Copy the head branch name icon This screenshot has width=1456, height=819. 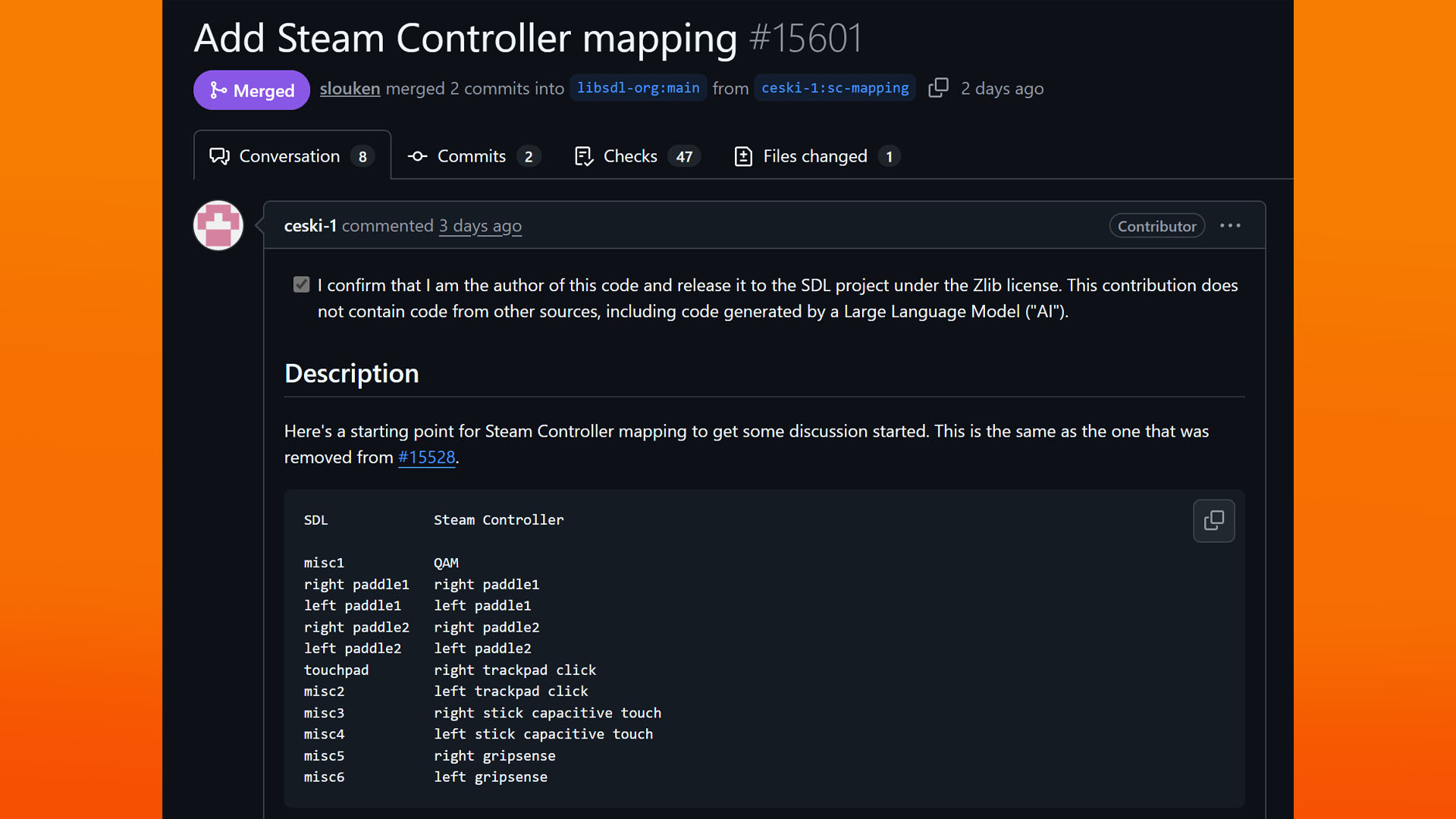pyautogui.click(x=938, y=88)
